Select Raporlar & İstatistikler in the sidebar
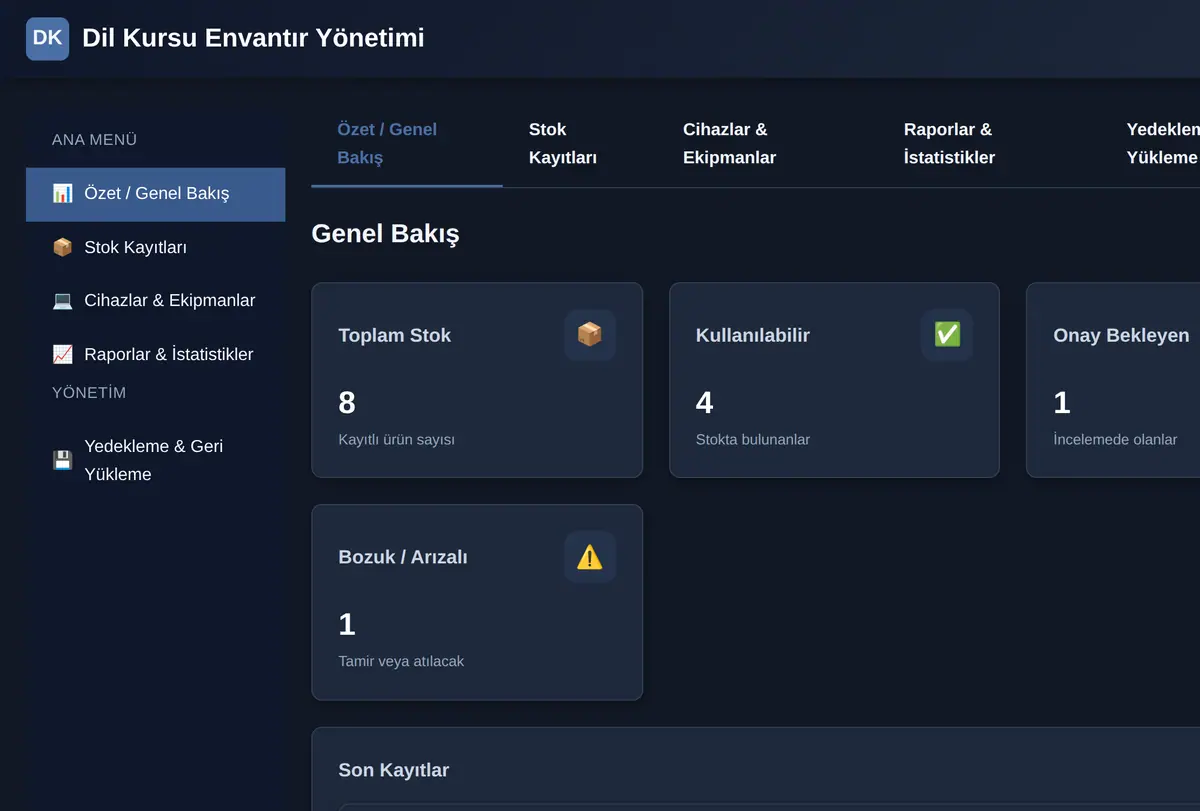Screen dimensions: 1200x811 pyautogui.click(x=156, y=354)
